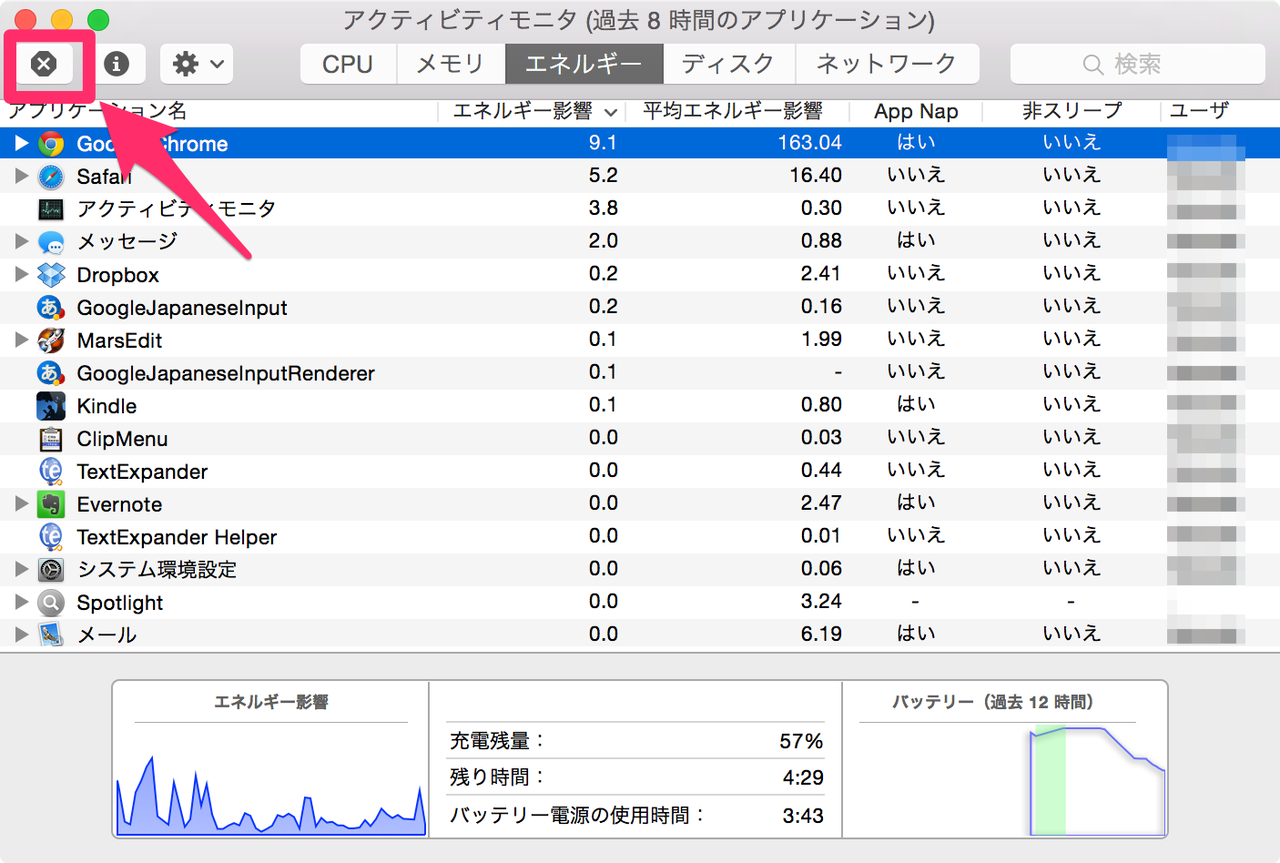Click the Dropbox box icon
Viewport: 1280px width, 863px height.
click(x=51, y=274)
